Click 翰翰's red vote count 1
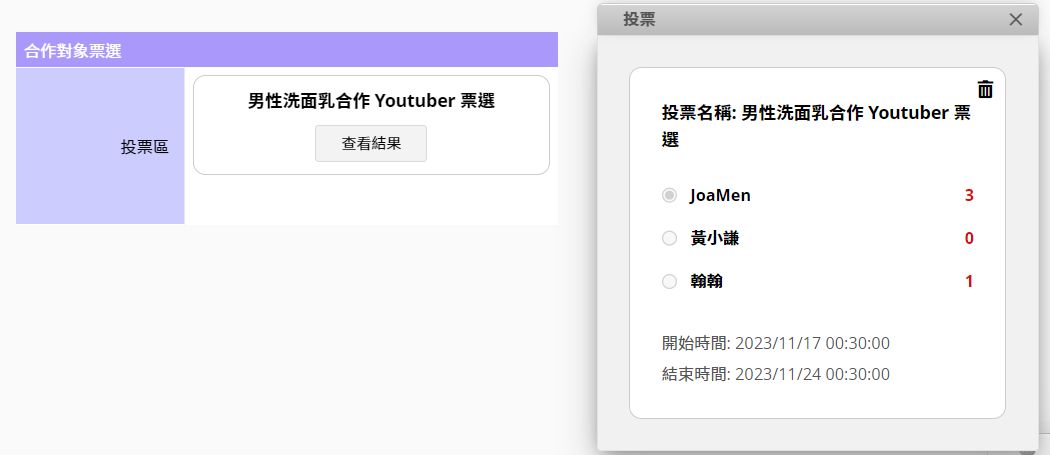This screenshot has width=1050, height=455. click(x=969, y=282)
